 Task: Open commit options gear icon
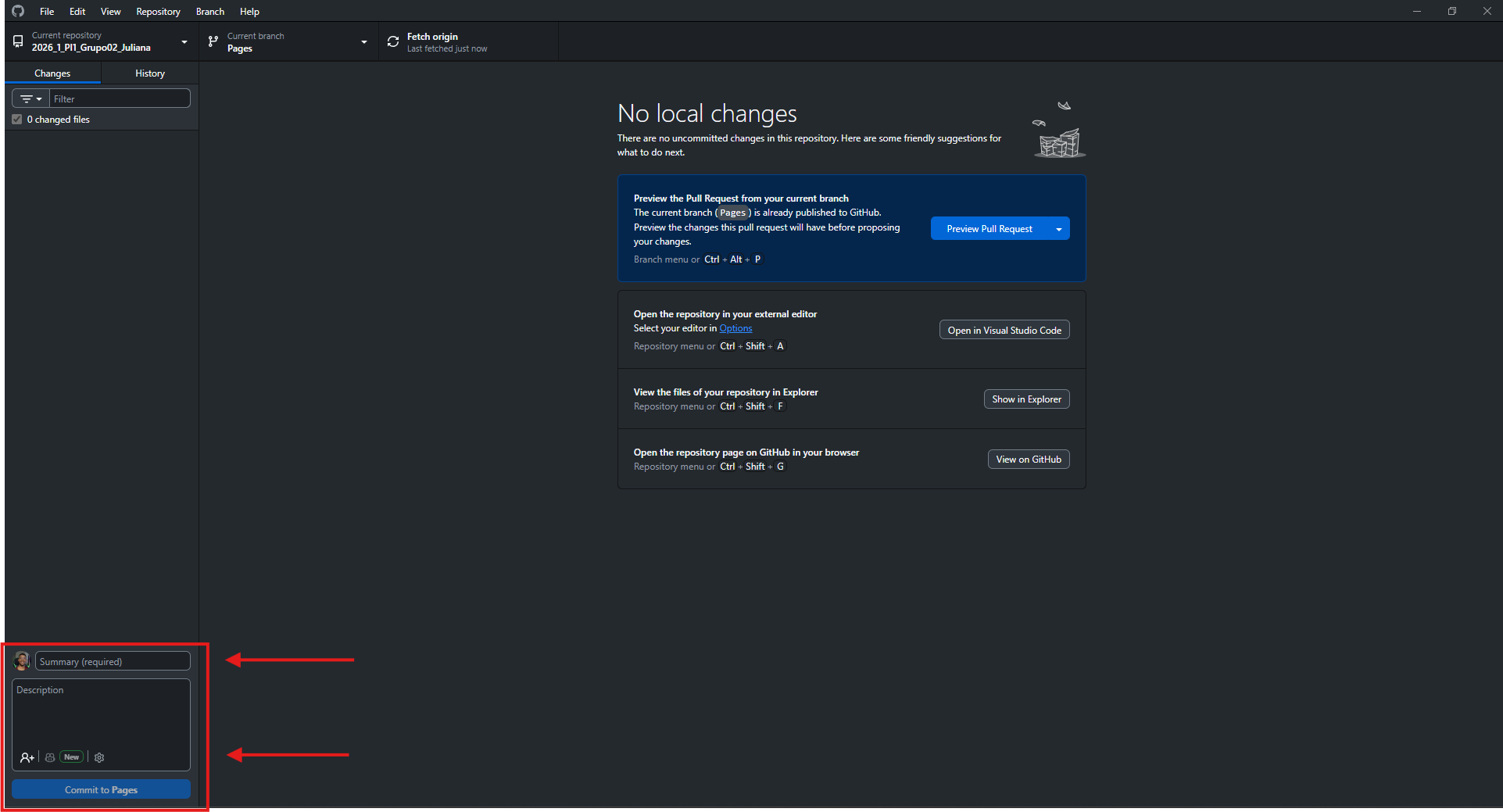click(x=99, y=757)
